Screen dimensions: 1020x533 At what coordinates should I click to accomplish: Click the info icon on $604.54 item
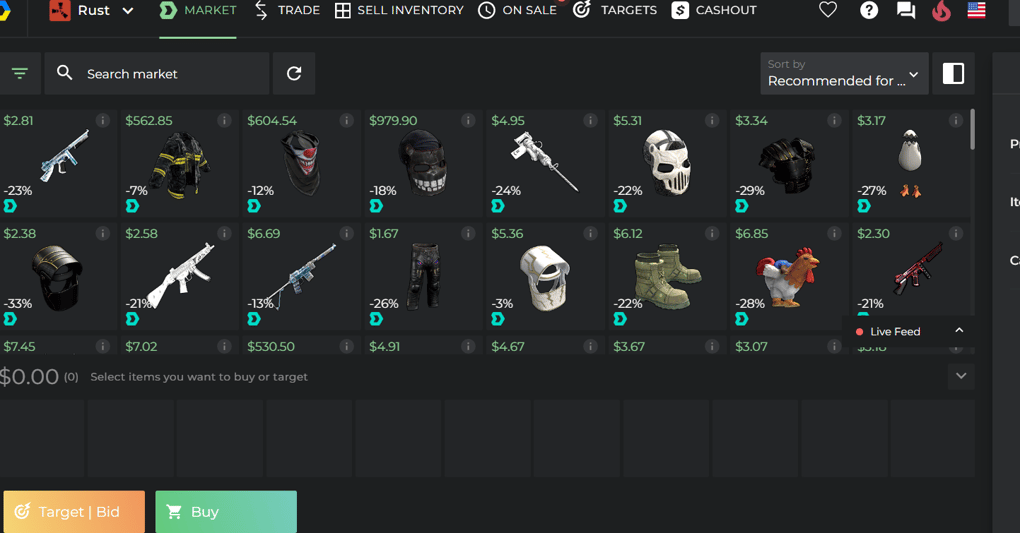pyautogui.click(x=347, y=120)
